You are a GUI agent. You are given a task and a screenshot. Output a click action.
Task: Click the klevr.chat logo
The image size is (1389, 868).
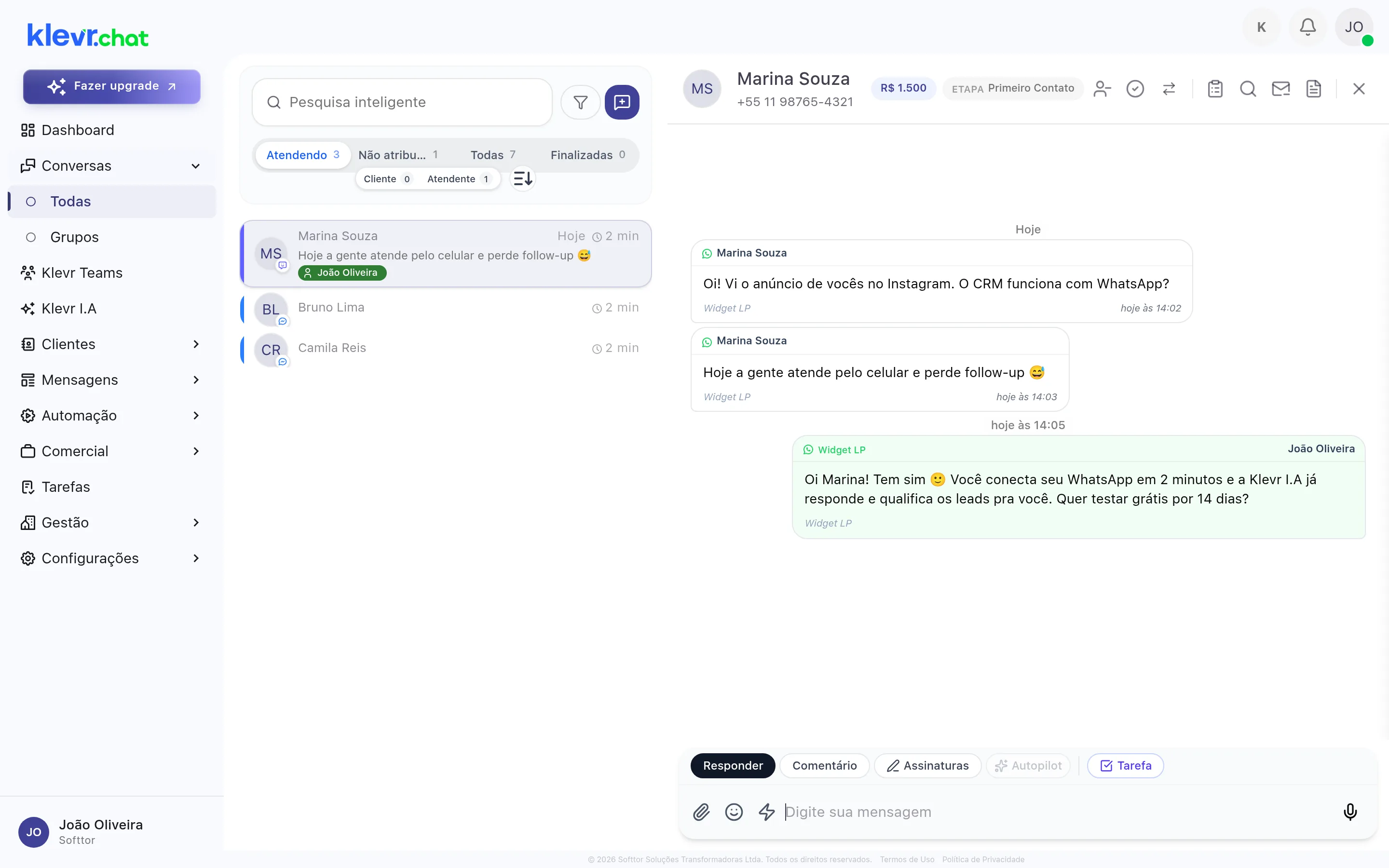[88, 36]
